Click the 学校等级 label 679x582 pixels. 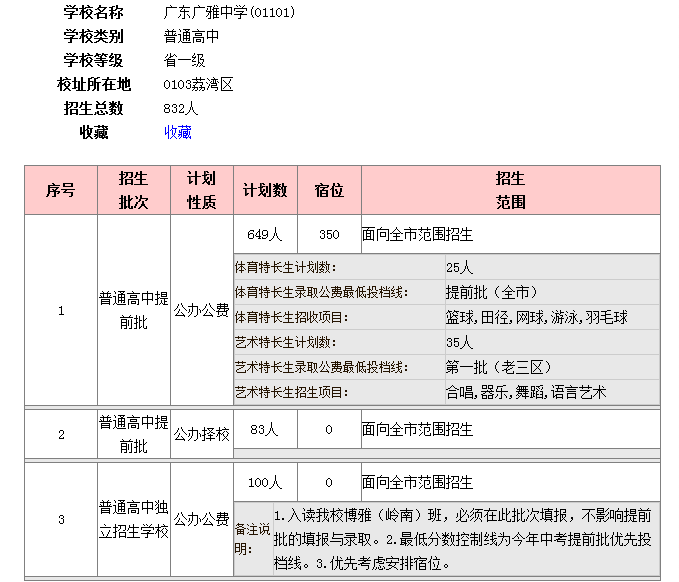(x=94, y=60)
